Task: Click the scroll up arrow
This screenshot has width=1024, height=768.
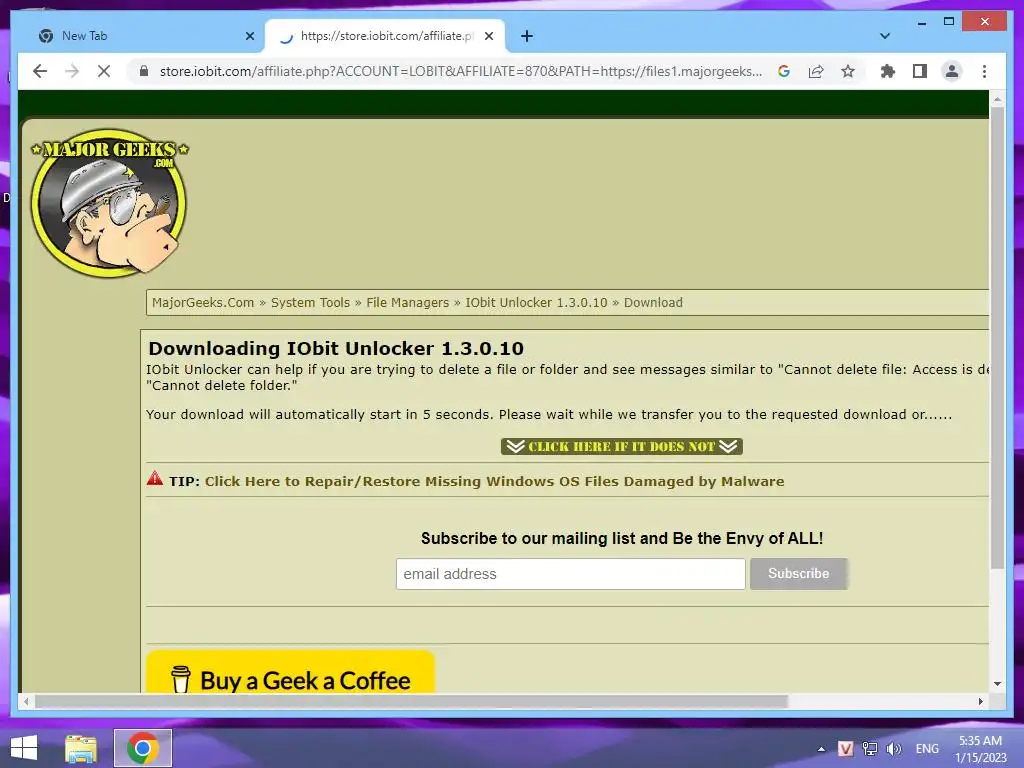Action: (997, 99)
